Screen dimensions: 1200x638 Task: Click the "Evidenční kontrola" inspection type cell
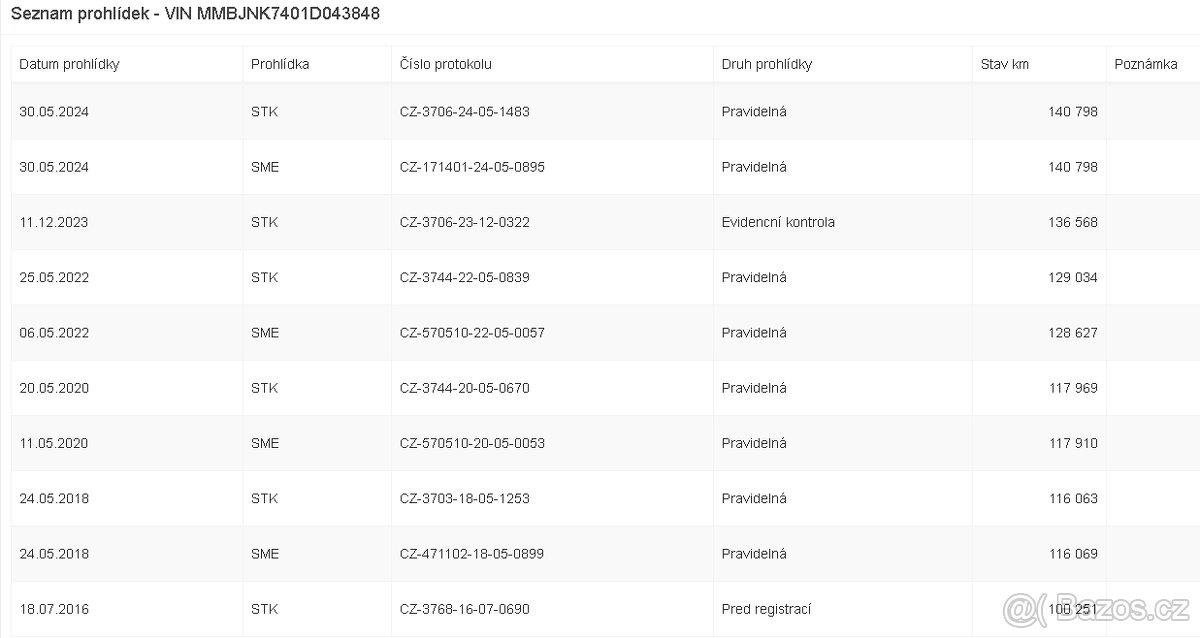pos(778,222)
